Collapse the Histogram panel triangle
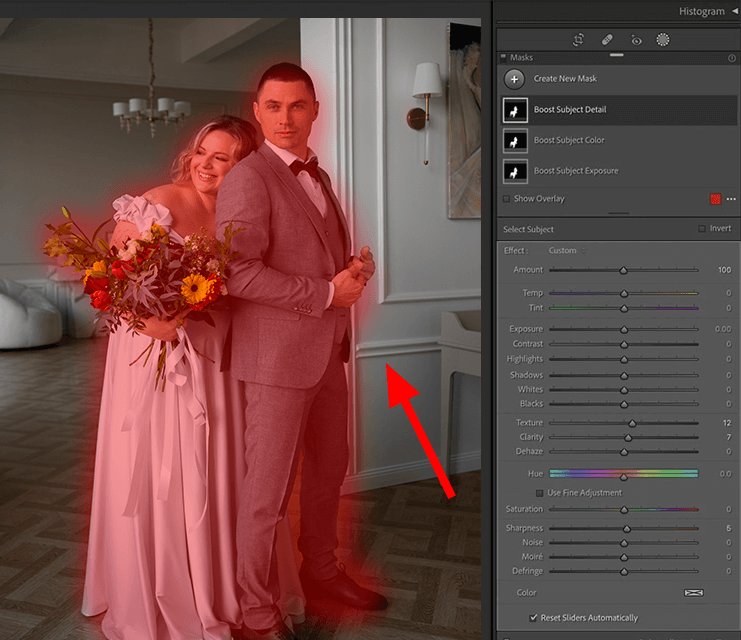 [733, 11]
